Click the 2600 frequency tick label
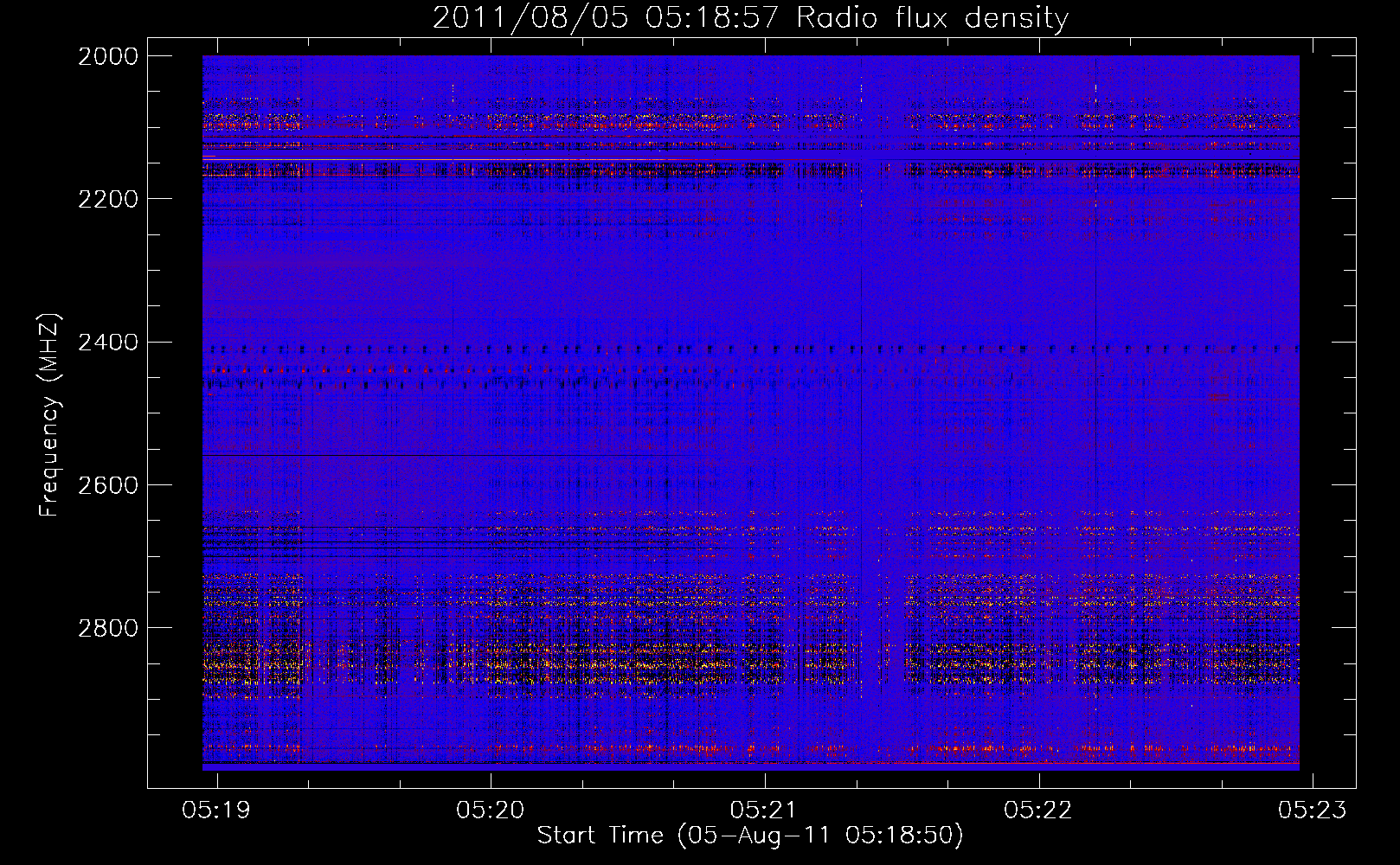Image resolution: width=1400 pixels, height=865 pixels. [108, 485]
